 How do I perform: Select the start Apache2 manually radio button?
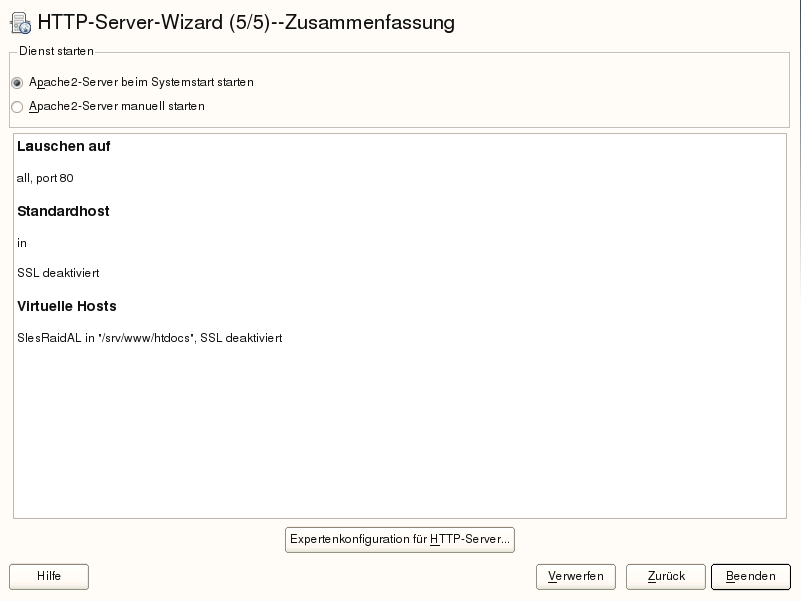point(17,107)
